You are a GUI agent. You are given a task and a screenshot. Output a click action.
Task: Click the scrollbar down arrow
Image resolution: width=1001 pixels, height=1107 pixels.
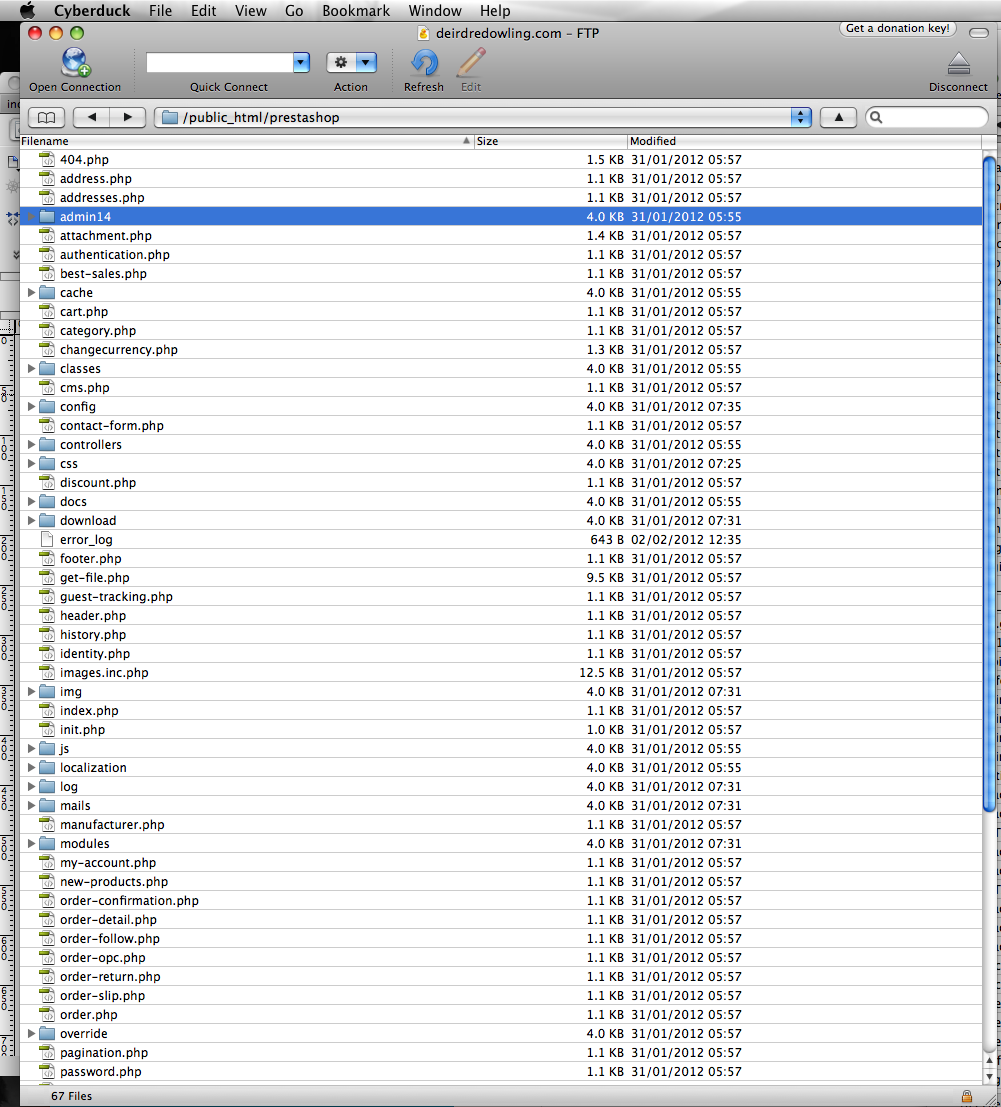(989, 1075)
